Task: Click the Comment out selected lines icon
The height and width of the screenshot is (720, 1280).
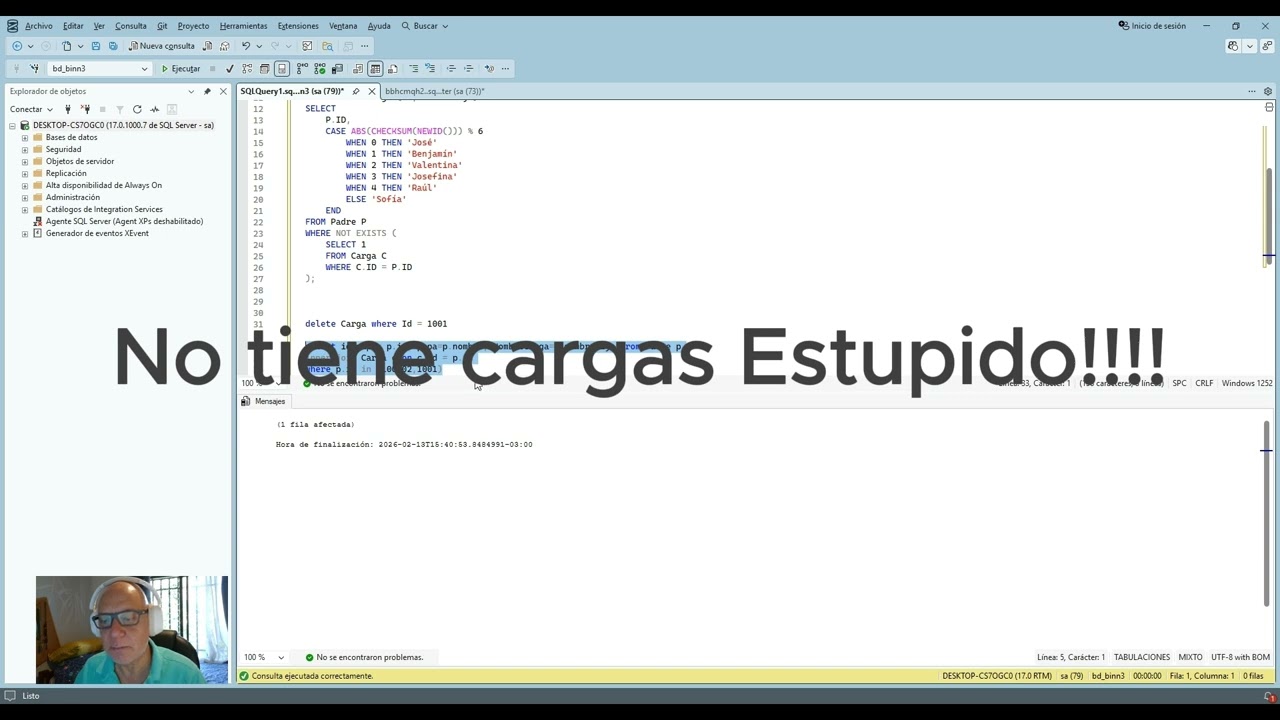Action: pyautogui.click(x=413, y=69)
